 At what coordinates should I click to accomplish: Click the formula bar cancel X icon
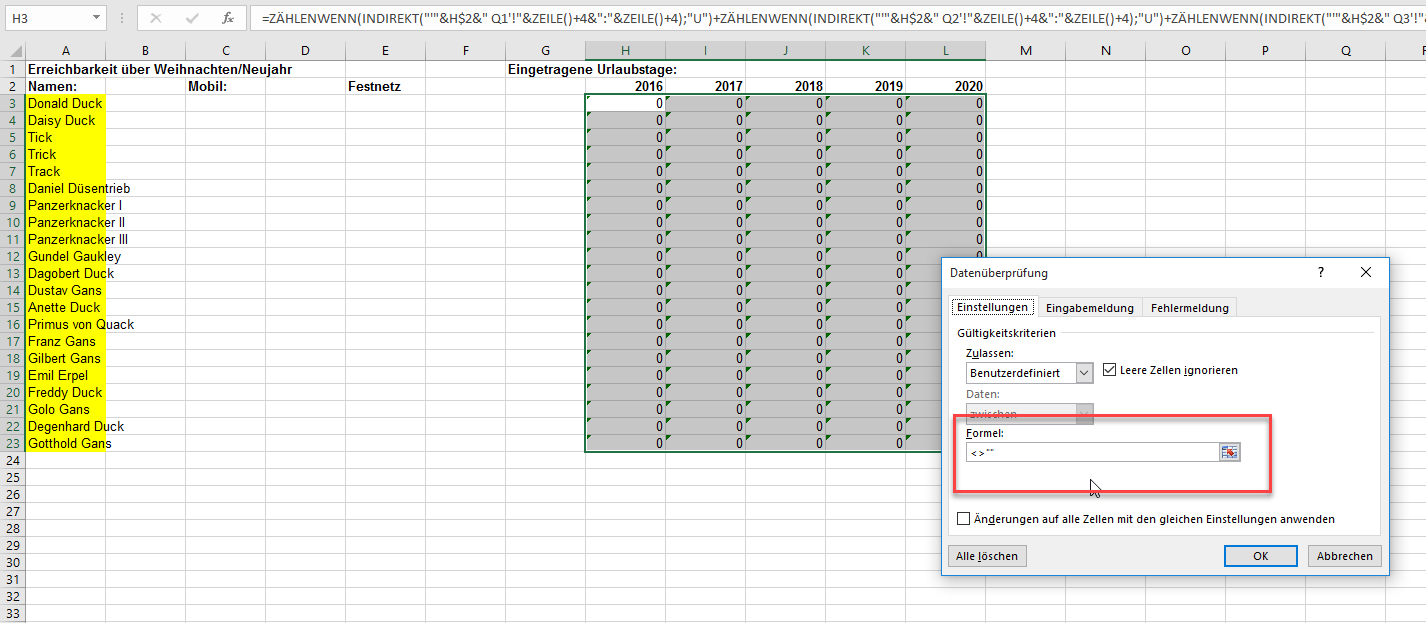pyautogui.click(x=156, y=18)
